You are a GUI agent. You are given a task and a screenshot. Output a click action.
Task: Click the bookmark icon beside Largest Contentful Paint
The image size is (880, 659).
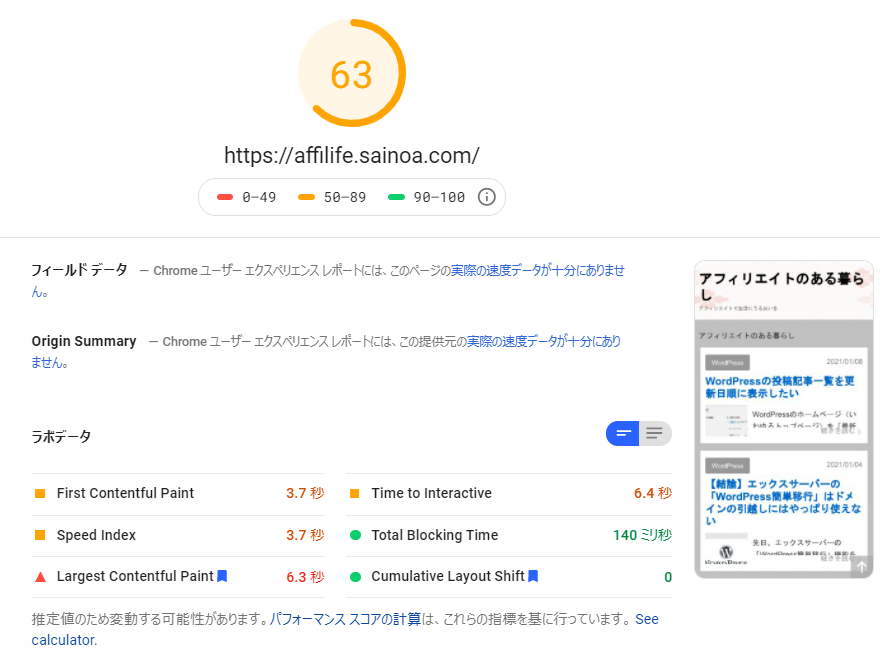[x=222, y=576]
